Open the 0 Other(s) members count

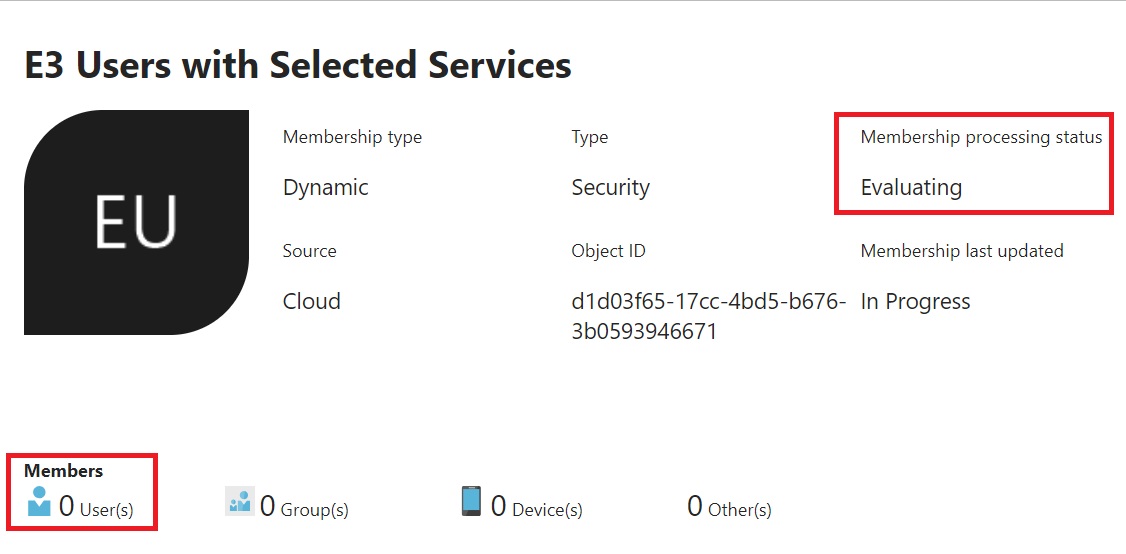click(729, 507)
